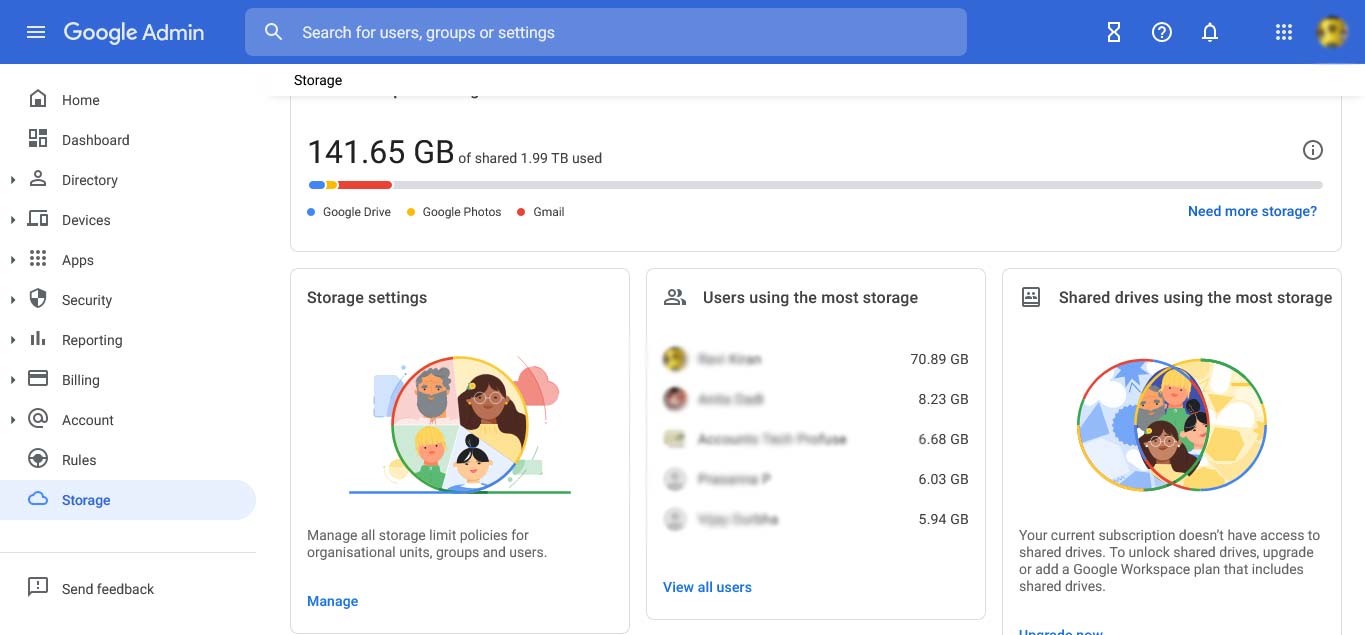Open your account profile avatar
Screen dimensions: 1365x635
1332,31
